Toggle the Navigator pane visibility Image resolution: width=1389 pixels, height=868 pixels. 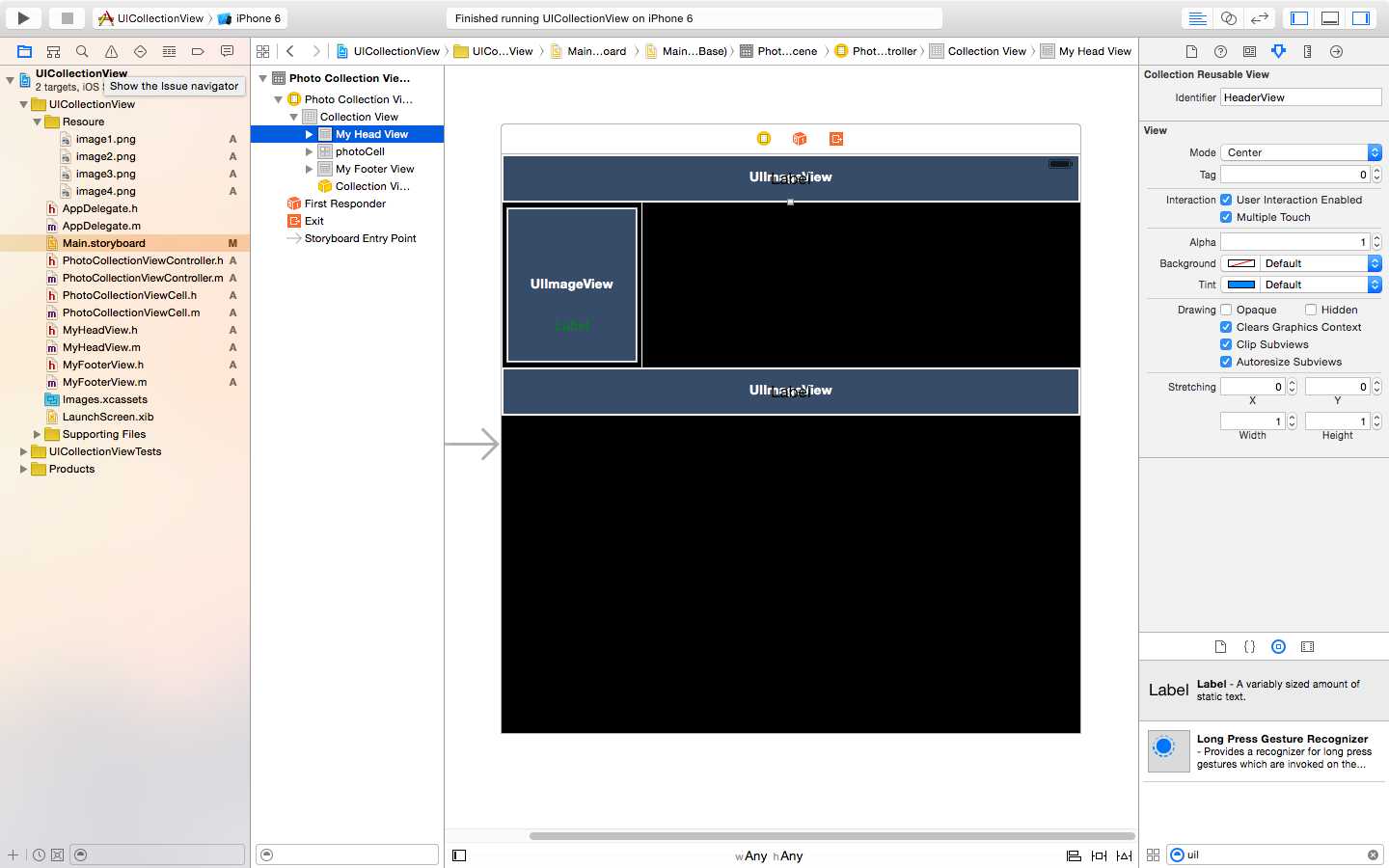click(x=1299, y=18)
